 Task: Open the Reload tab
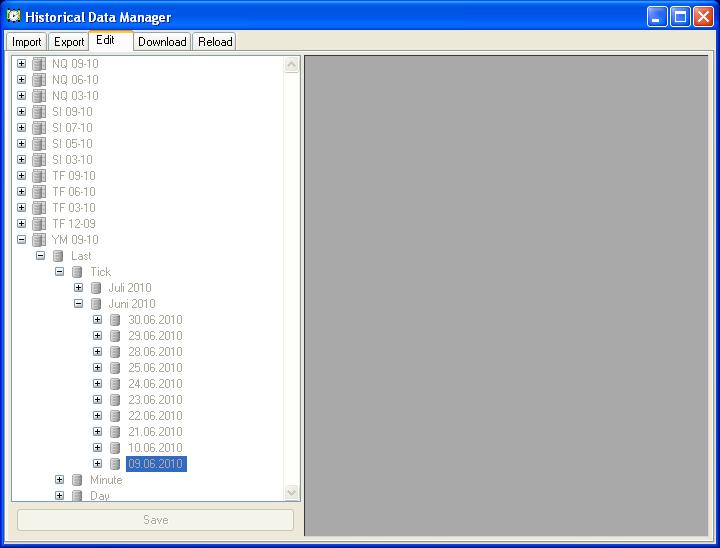pos(215,42)
